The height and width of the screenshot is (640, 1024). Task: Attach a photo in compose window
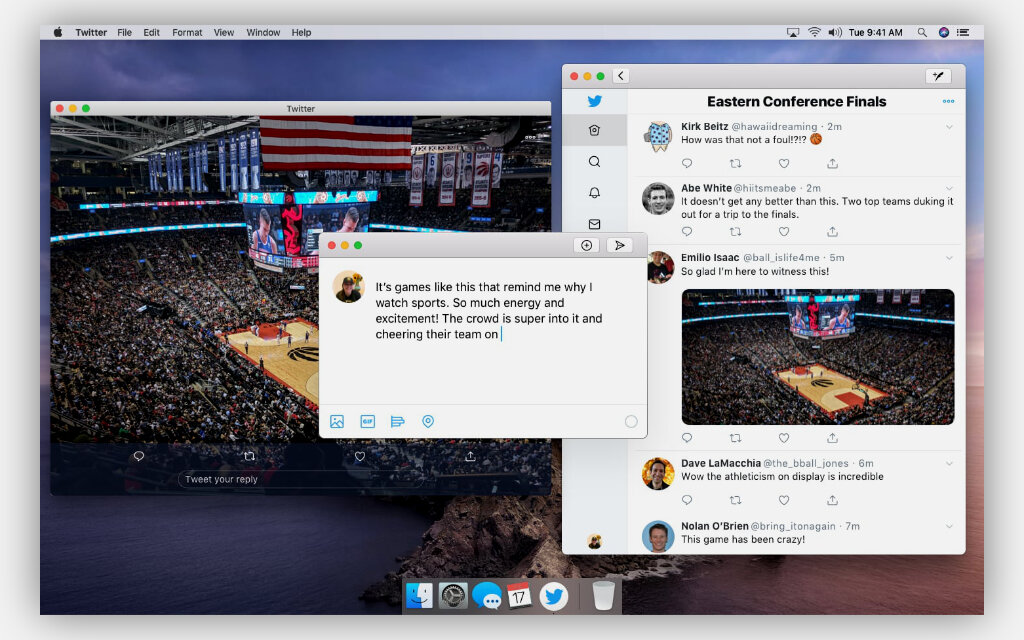pyautogui.click(x=337, y=421)
